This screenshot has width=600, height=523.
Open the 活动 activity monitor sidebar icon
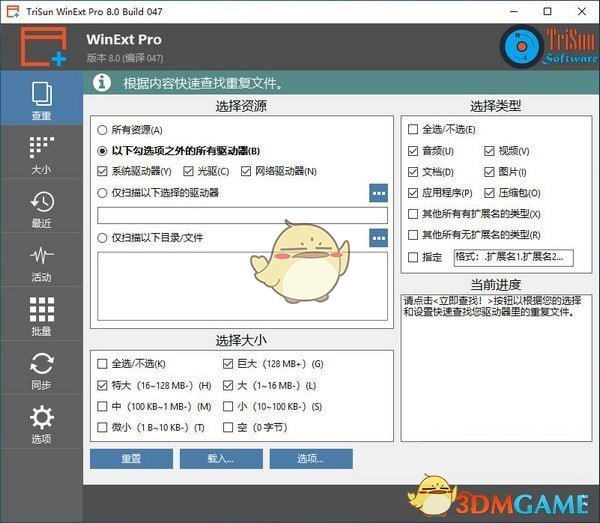click(x=41, y=261)
